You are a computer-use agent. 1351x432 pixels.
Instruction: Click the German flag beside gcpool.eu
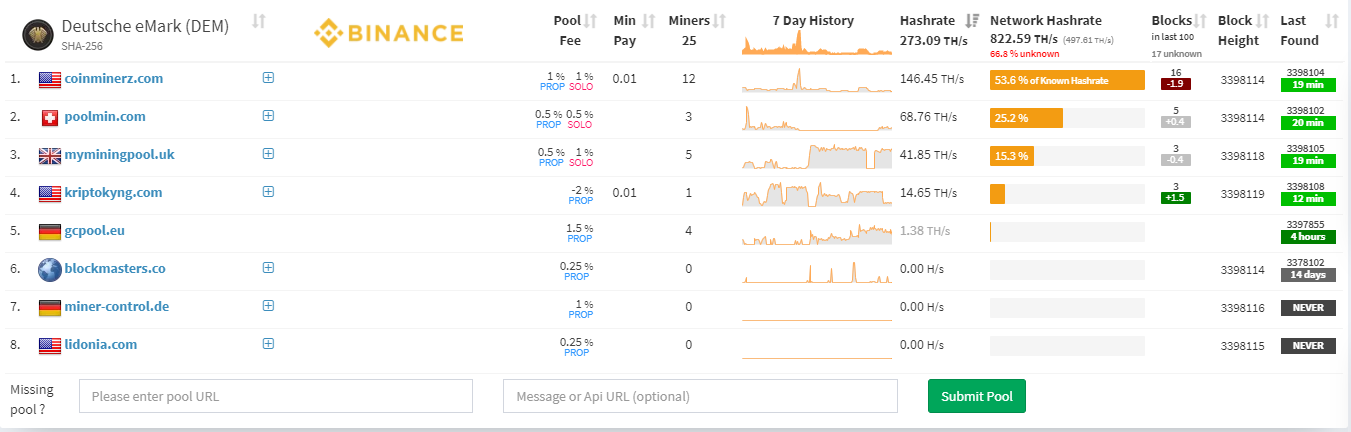coord(49,231)
